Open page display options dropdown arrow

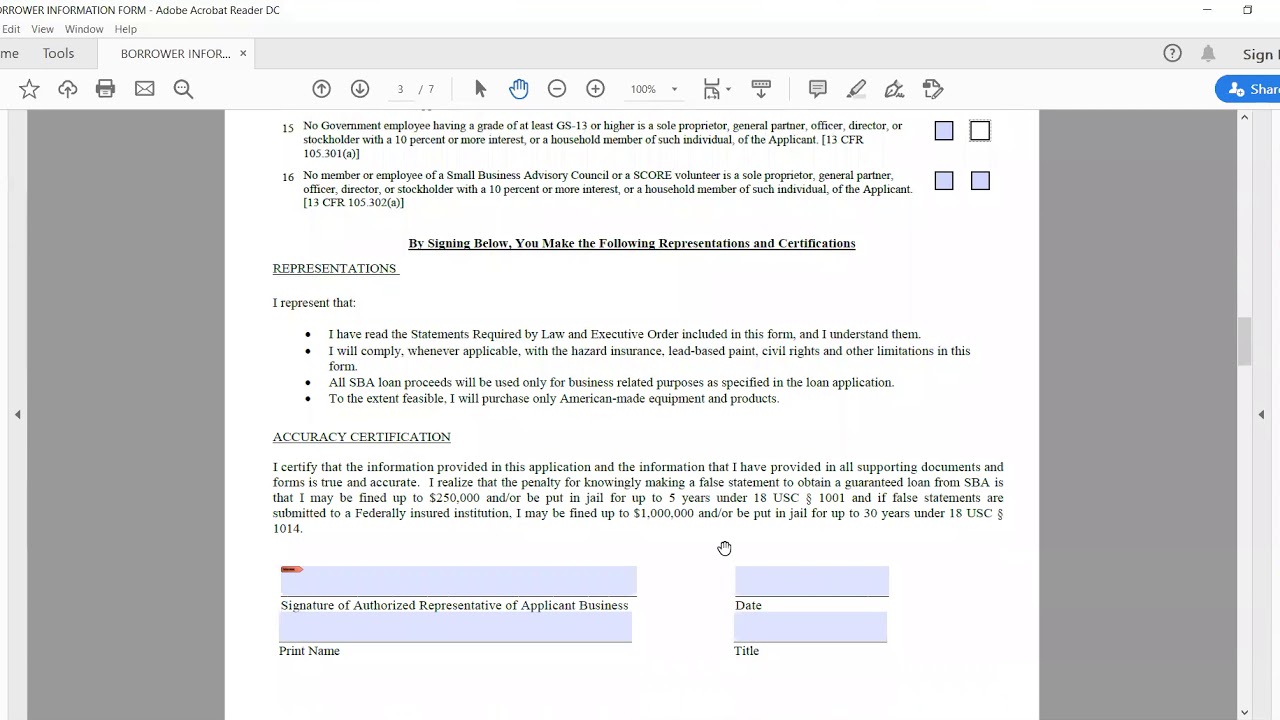[728, 89]
